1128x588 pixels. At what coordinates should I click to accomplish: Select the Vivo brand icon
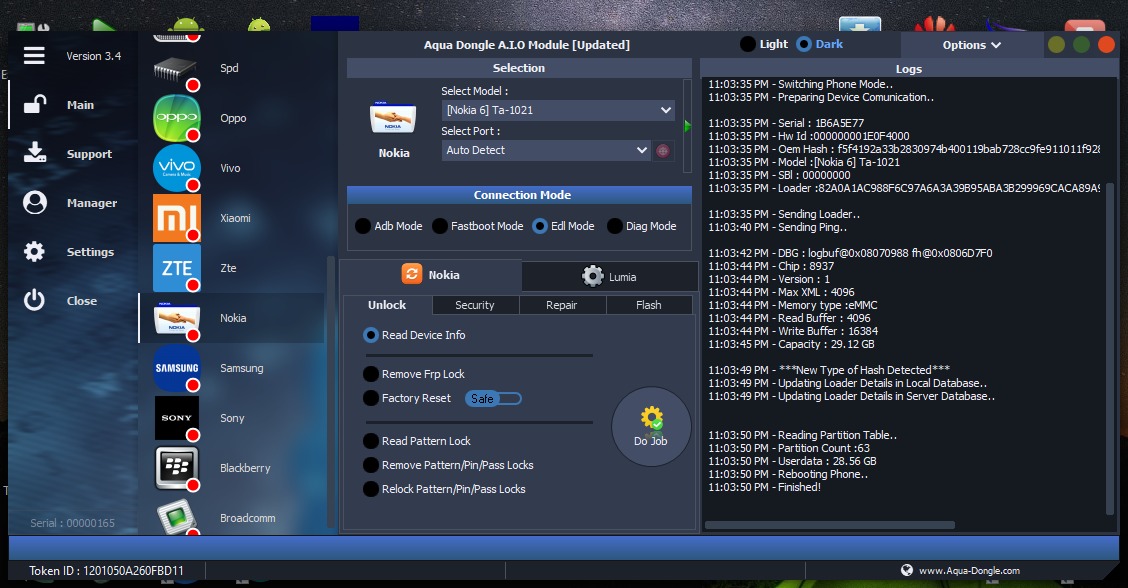176,168
